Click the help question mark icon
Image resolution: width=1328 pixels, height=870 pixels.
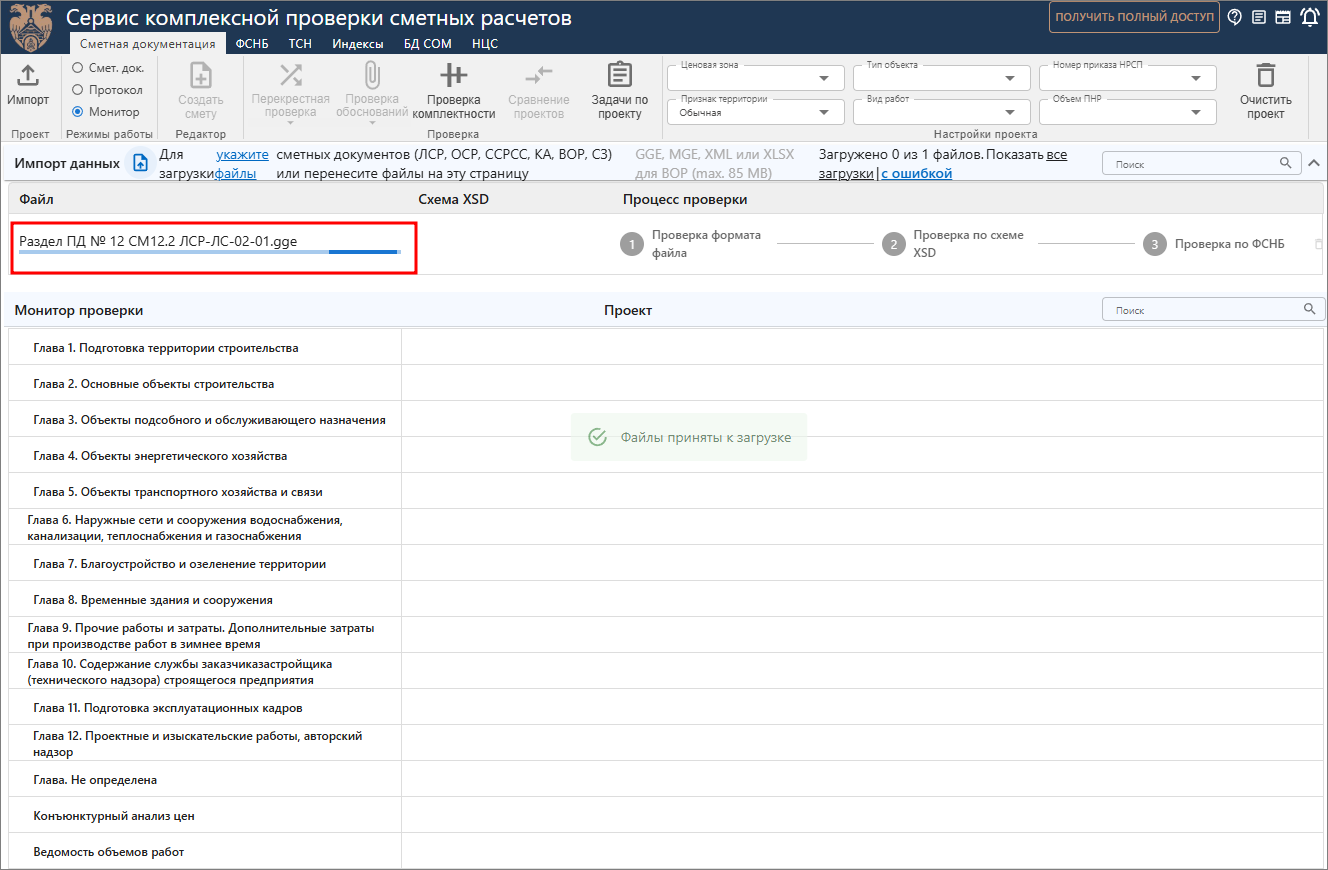[1235, 17]
